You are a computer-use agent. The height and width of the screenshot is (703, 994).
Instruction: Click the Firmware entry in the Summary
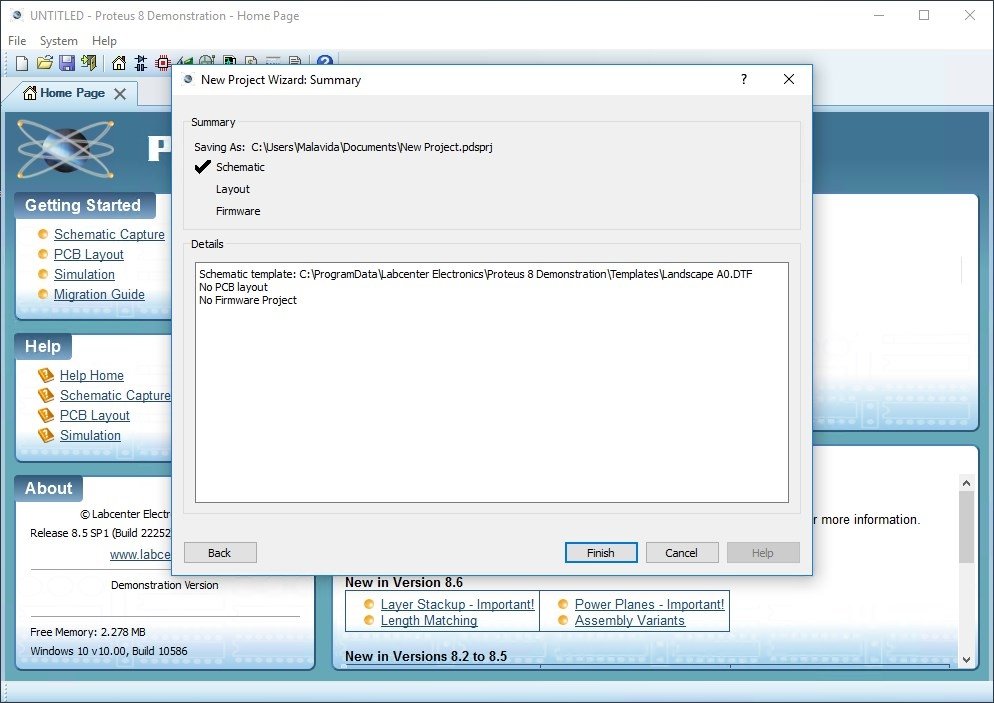[x=238, y=211]
